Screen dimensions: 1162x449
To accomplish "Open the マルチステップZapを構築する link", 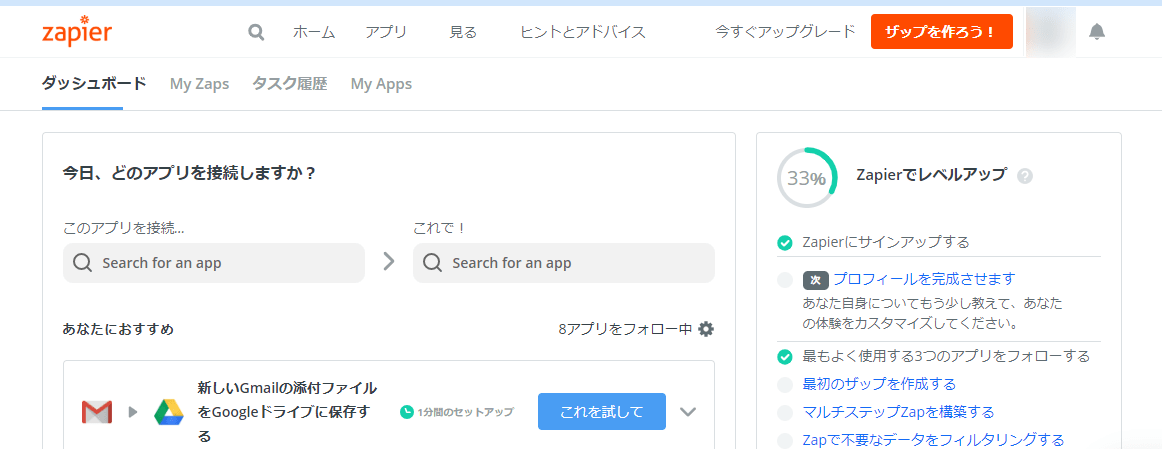I will pos(898,413).
